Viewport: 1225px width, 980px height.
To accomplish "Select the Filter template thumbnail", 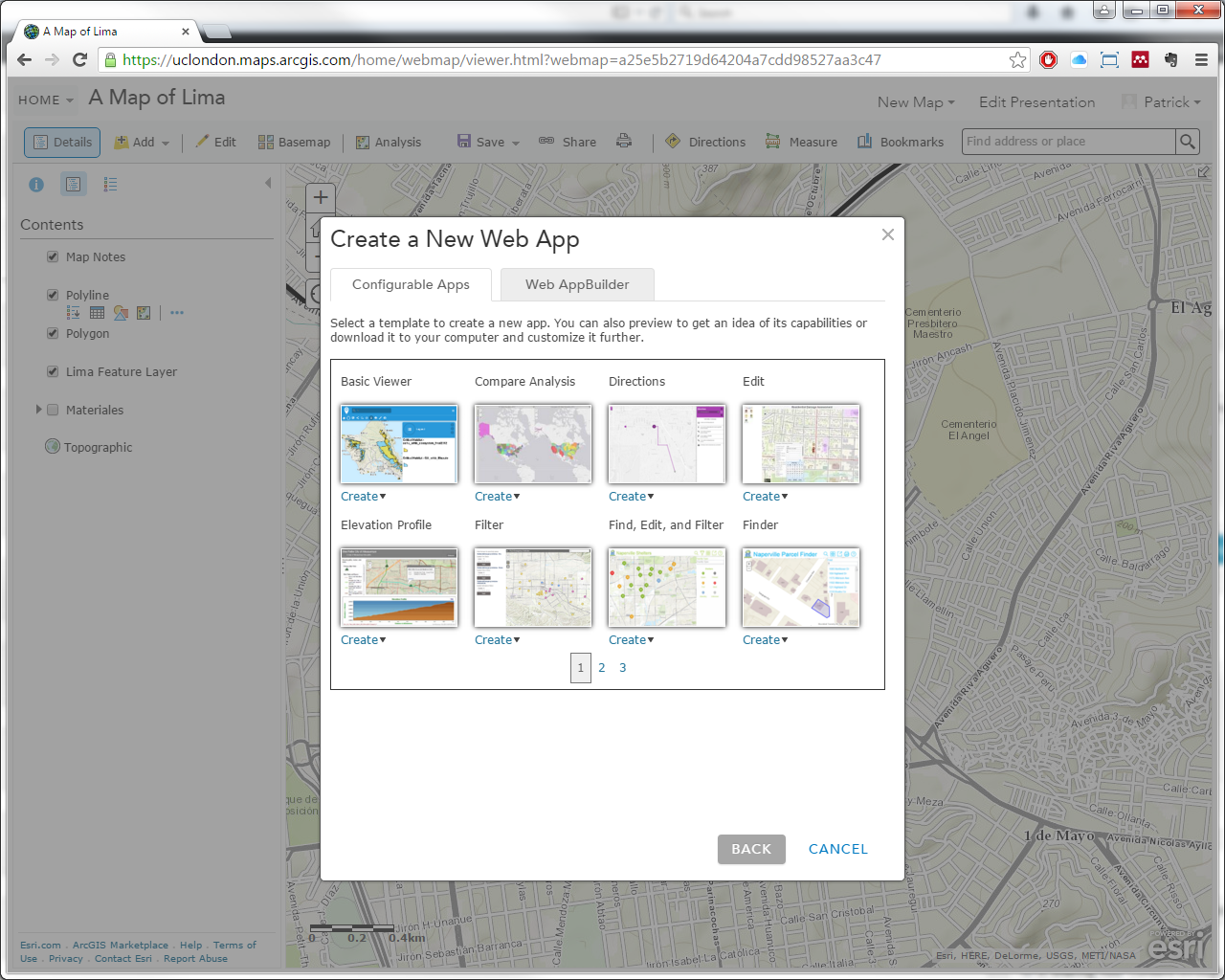I will 533,587.
